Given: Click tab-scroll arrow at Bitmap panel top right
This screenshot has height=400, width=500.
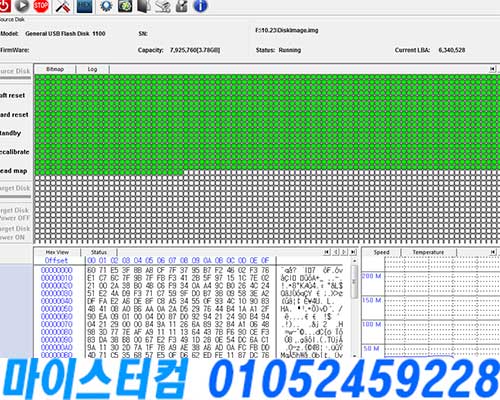Looking at the screenshot, I should pos(492,69).
